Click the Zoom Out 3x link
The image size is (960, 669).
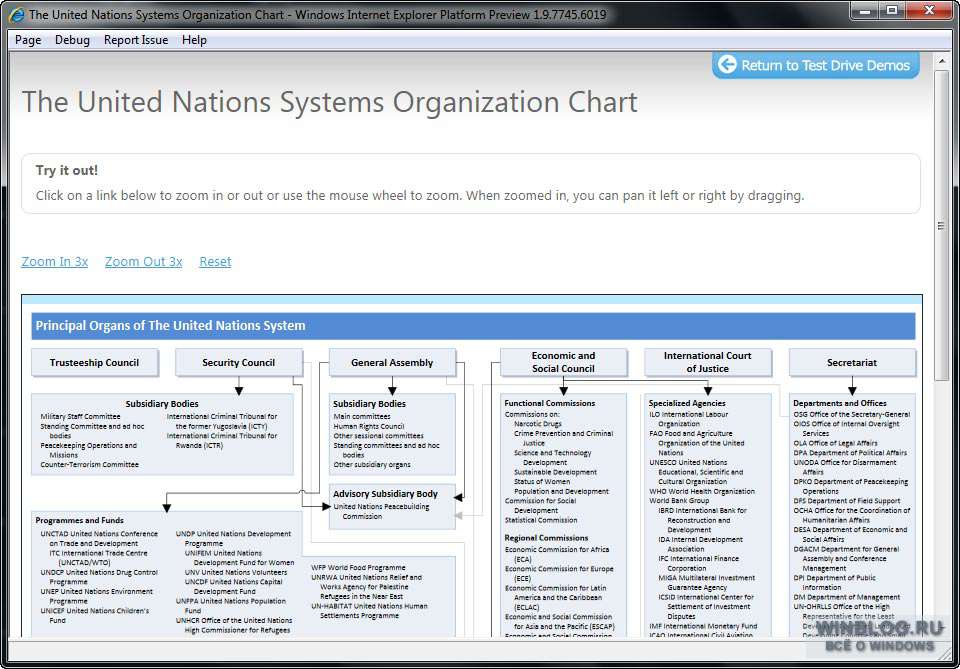[143, 261]
